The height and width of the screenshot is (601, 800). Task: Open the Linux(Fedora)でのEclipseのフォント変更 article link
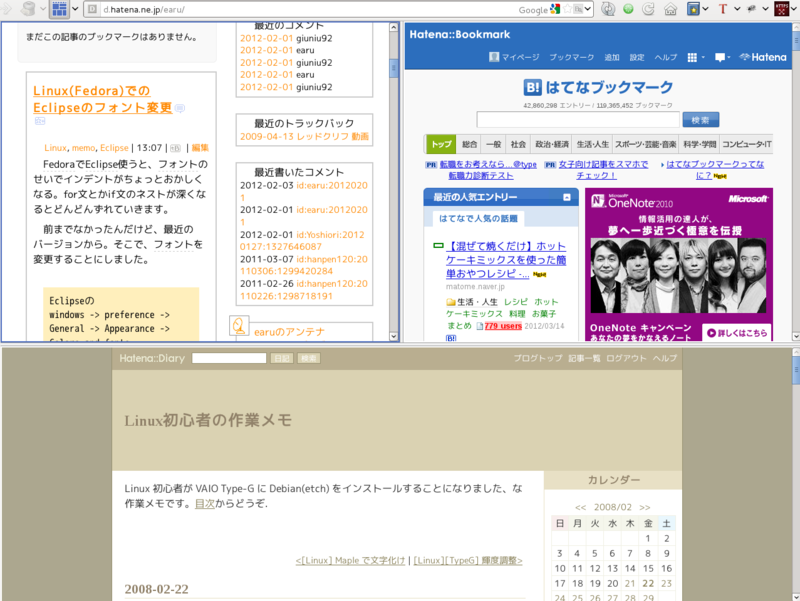(x=103, y=99)
